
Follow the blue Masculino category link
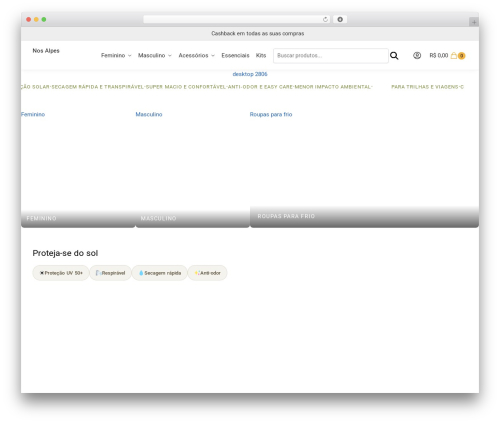tap(149, 114)
